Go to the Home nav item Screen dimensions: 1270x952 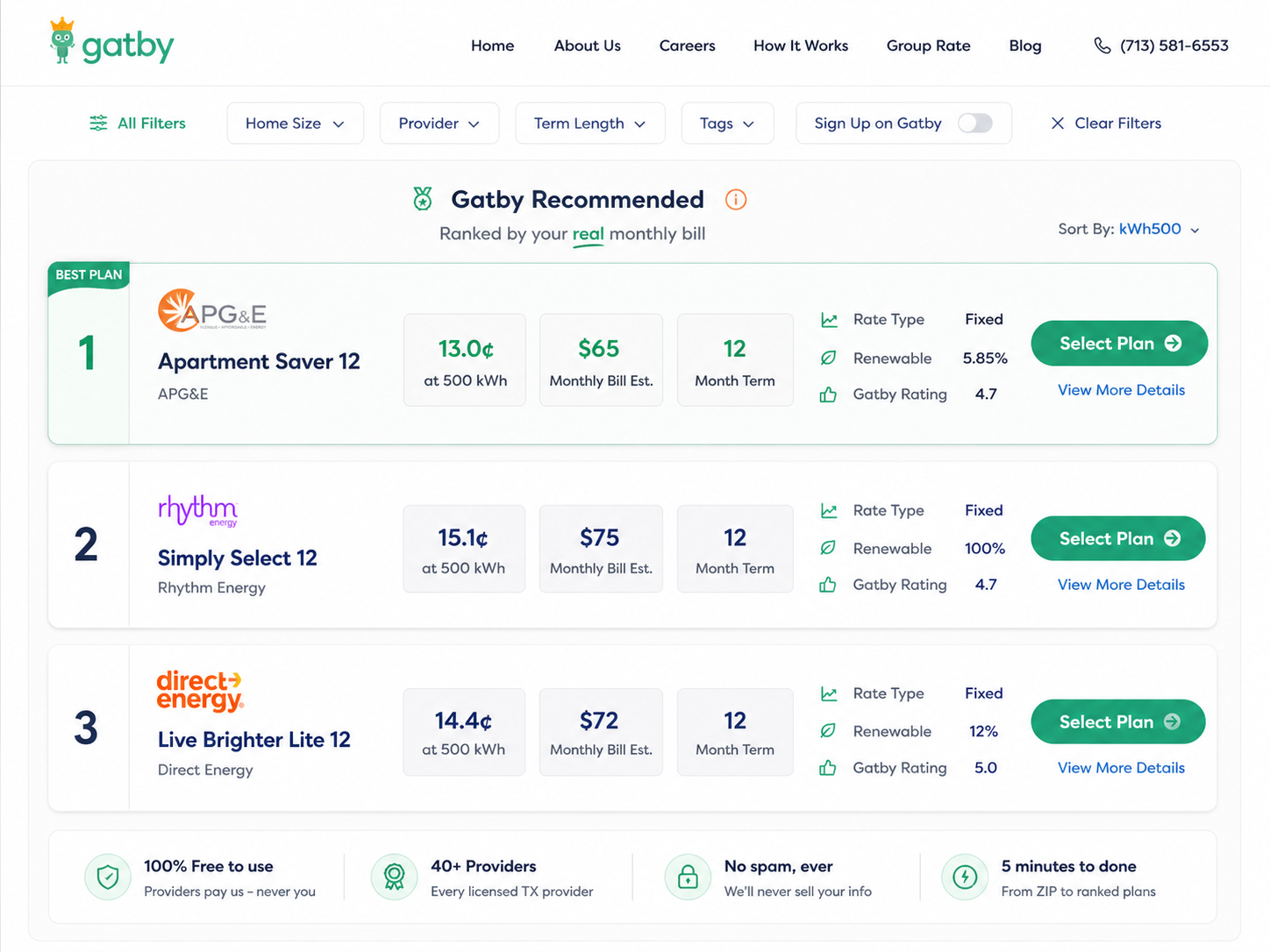coord(493,46)
